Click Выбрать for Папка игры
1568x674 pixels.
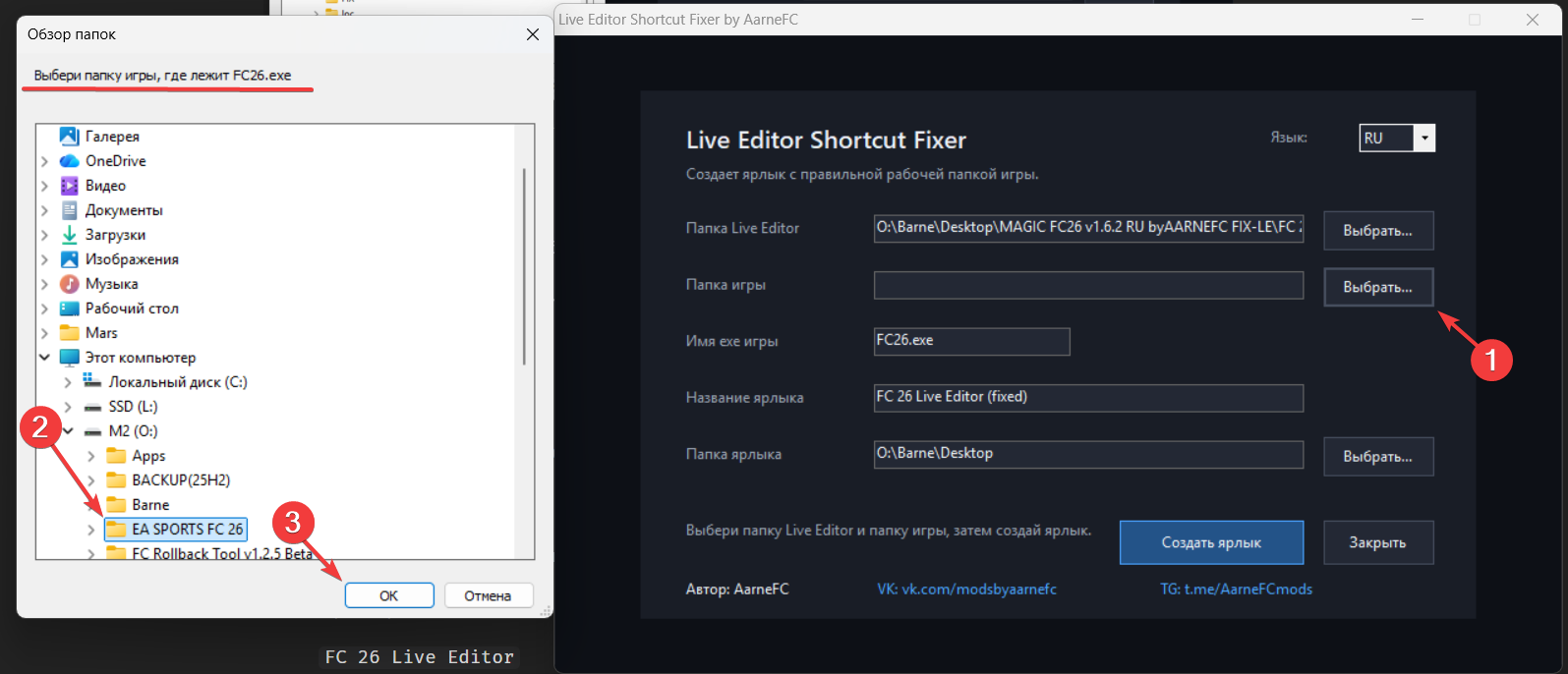coord(1378,287)
